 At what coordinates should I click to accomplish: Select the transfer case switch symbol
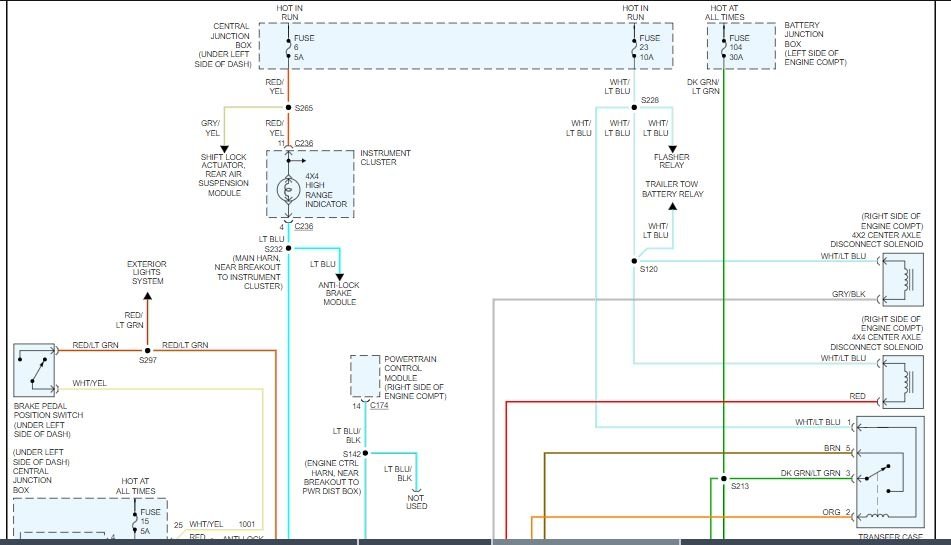click(x=890, y=473)
